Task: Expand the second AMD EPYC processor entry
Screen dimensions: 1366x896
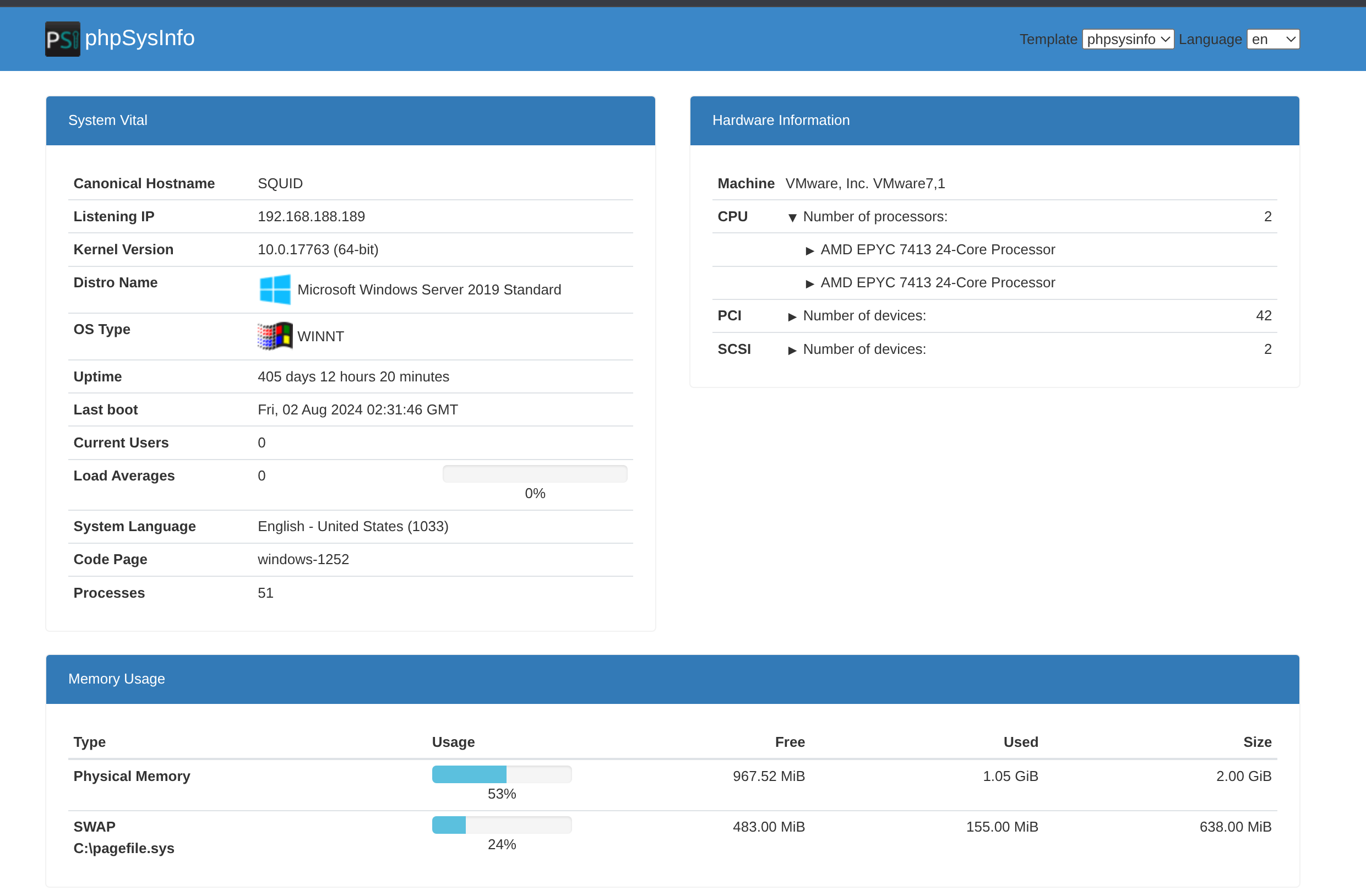Action: (809, 283)
